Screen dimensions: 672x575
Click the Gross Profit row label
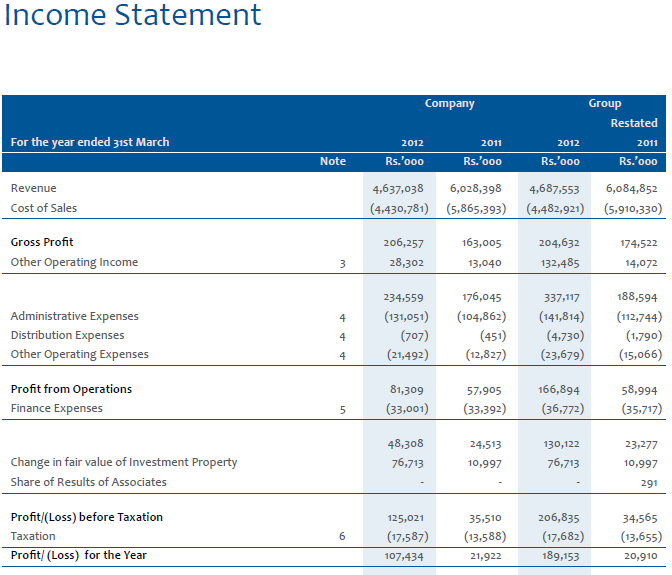42,243
